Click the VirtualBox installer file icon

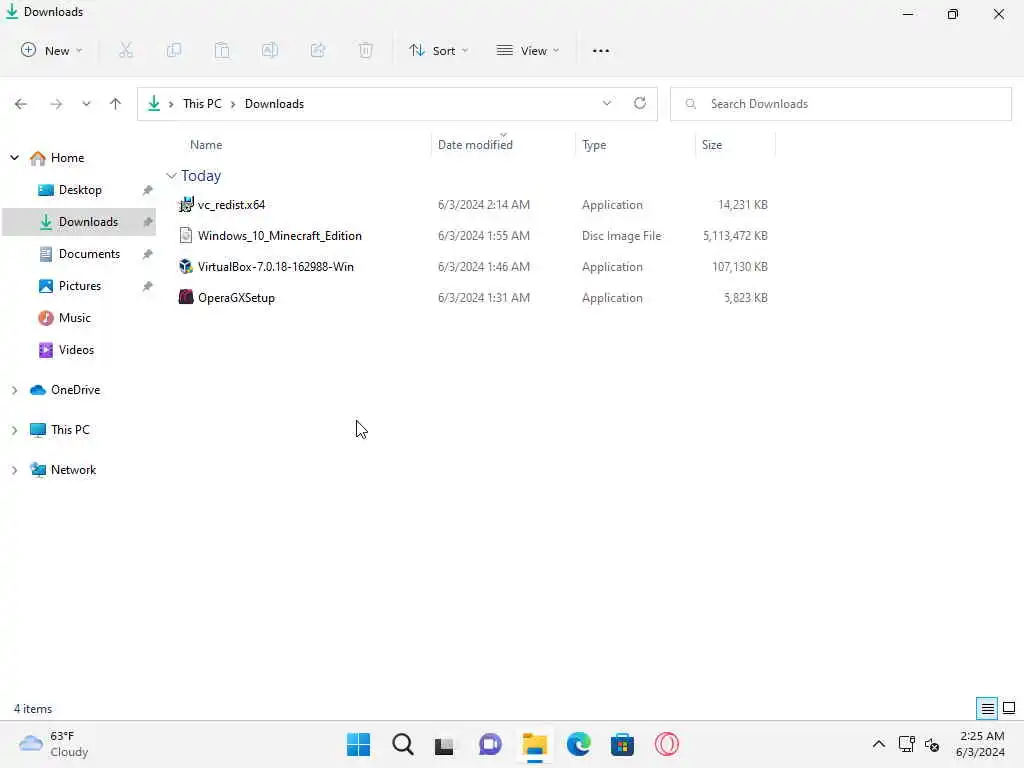click(186, 266)
